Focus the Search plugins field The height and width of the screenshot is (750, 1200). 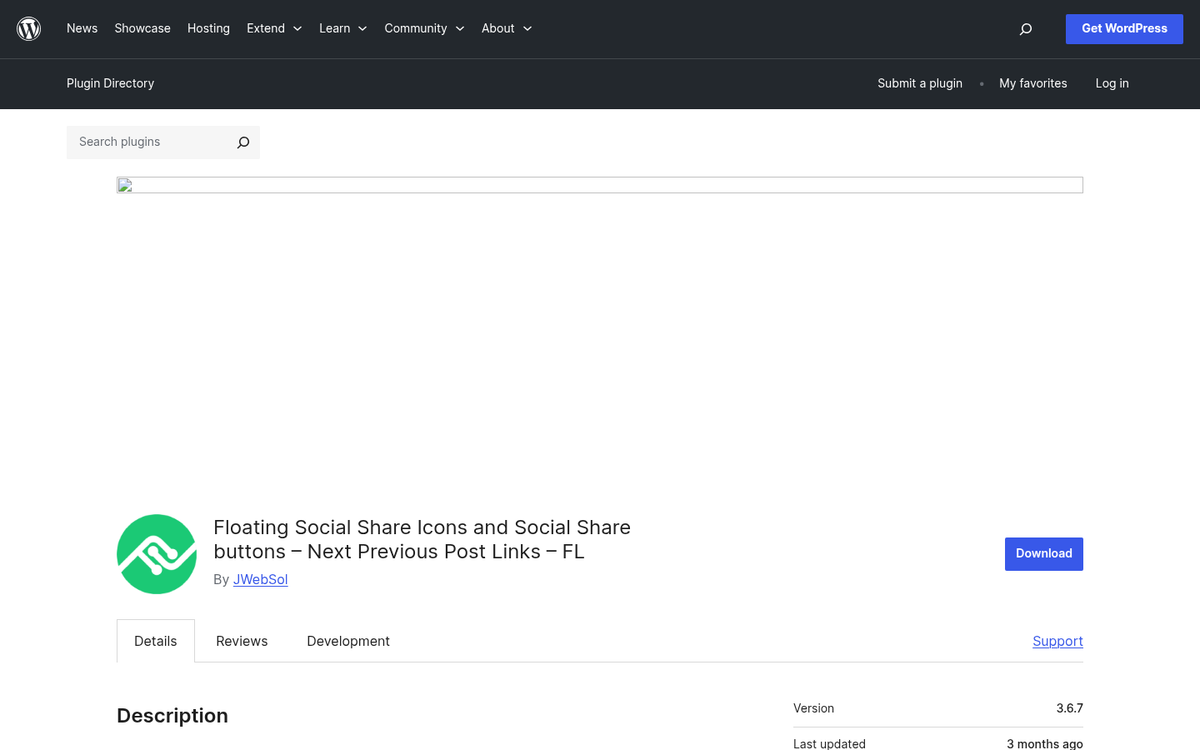pyautogui.click(x=150, y=142)
